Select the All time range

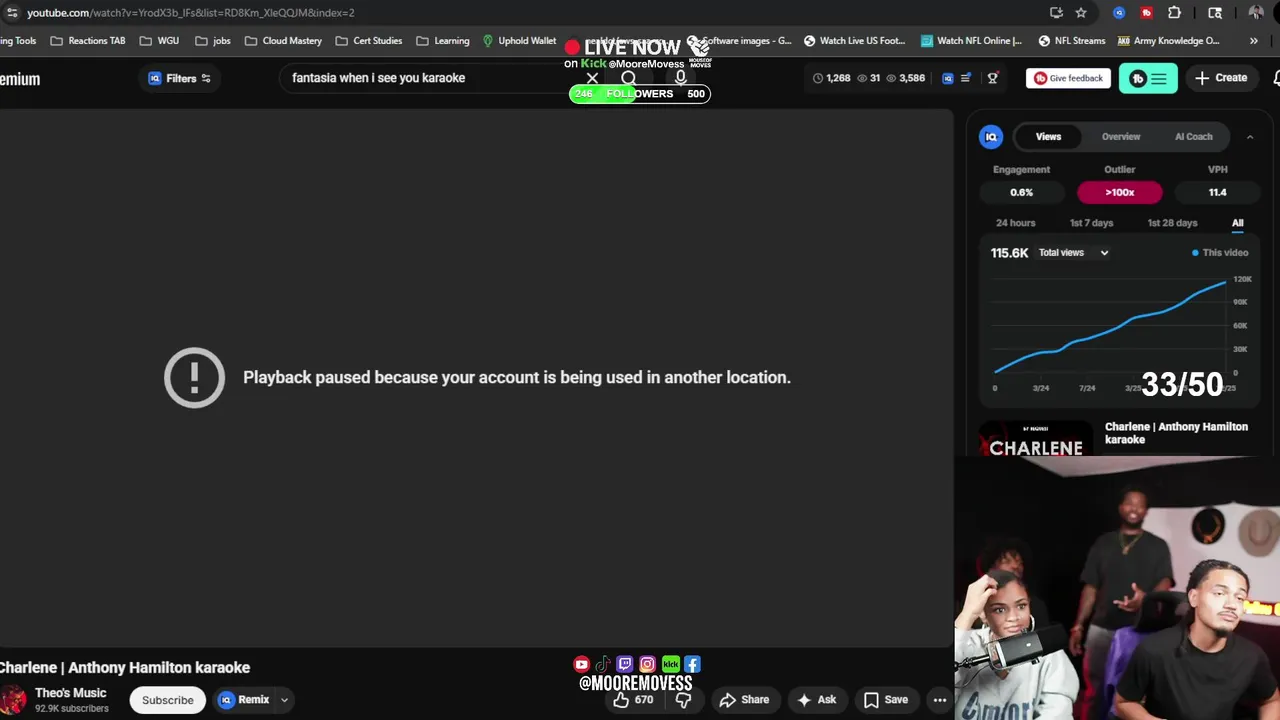(x=1237, y=223)
